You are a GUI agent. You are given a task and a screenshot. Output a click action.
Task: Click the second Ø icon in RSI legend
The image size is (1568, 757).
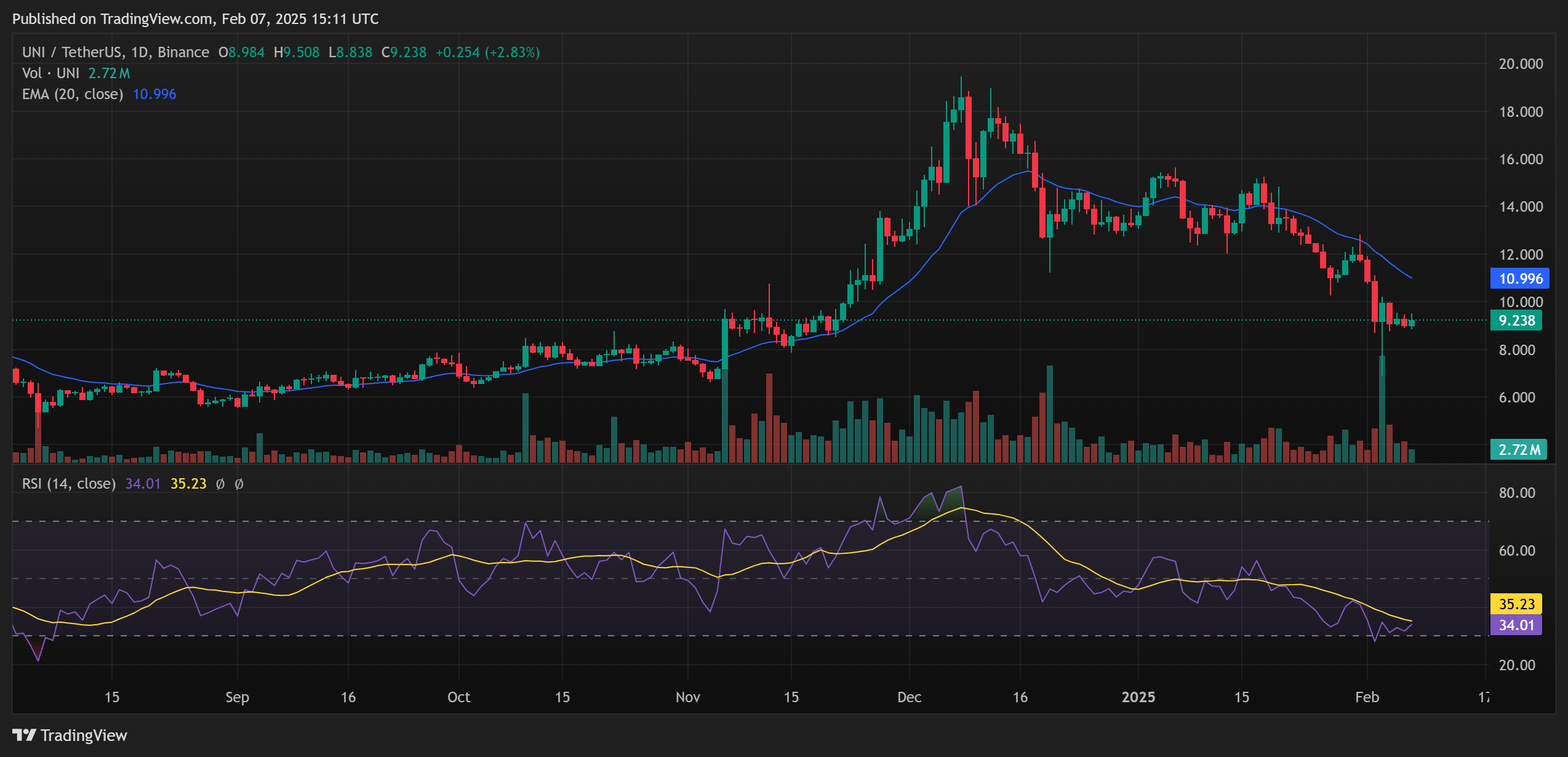pyautogui.click(x=239, y=484)
